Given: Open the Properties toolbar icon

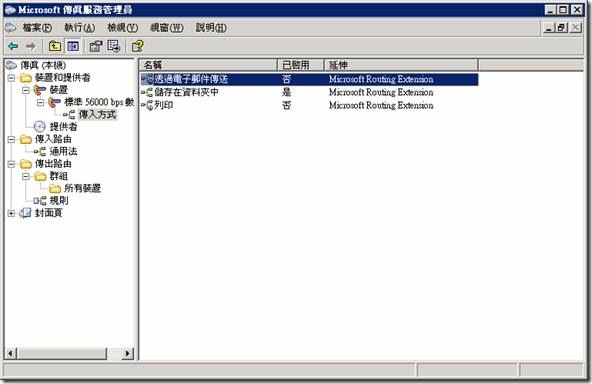Looking at the screenshot, I should 96,46.
